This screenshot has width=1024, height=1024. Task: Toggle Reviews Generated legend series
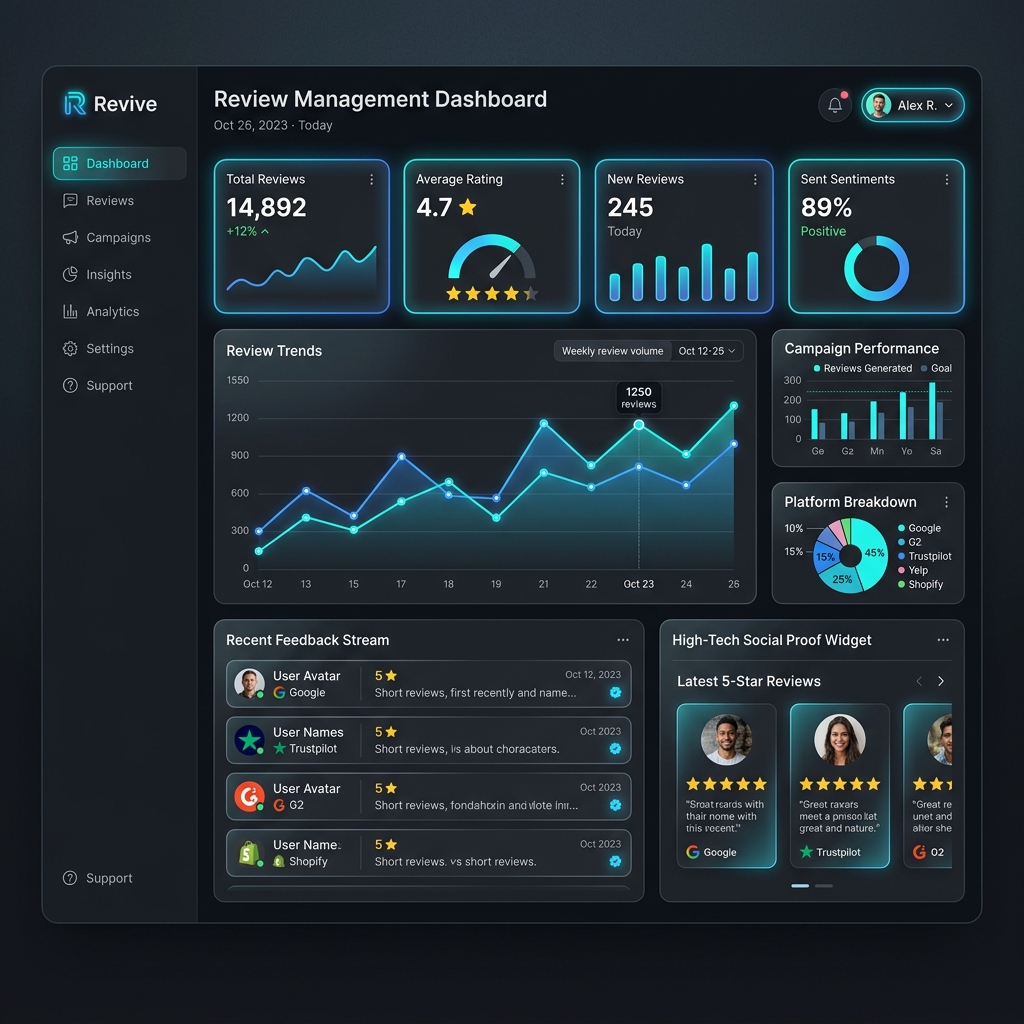pos(862,368)
